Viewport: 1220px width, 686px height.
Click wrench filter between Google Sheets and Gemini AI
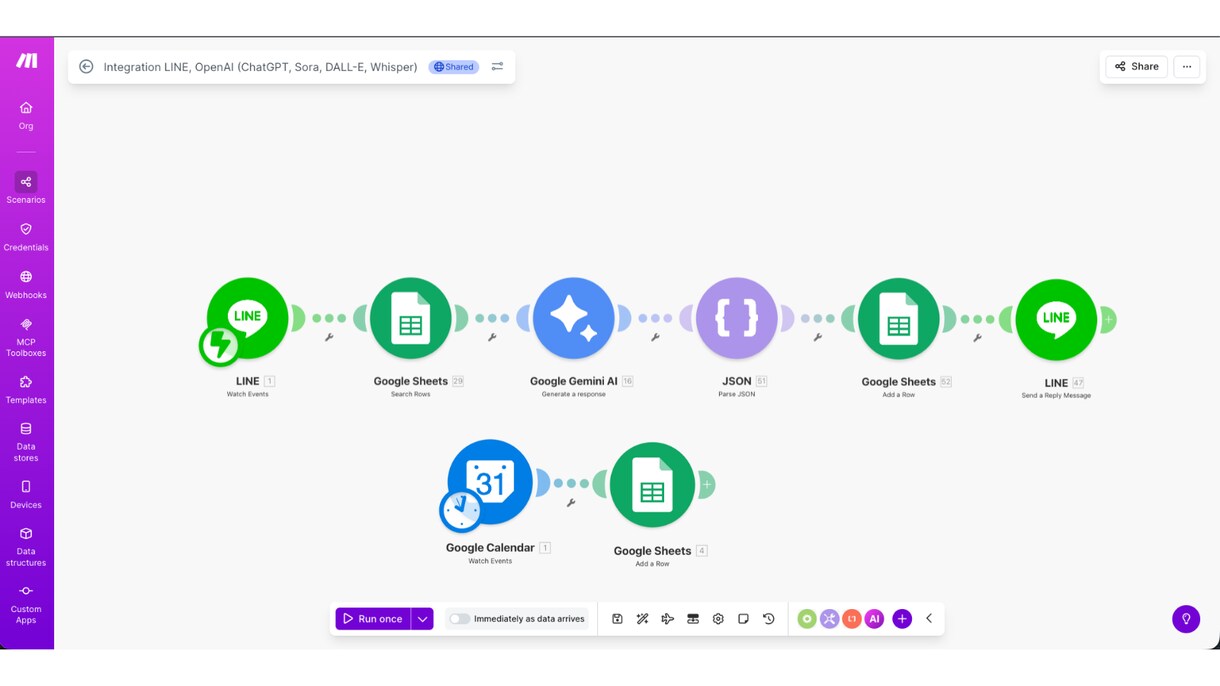[492, 338]
